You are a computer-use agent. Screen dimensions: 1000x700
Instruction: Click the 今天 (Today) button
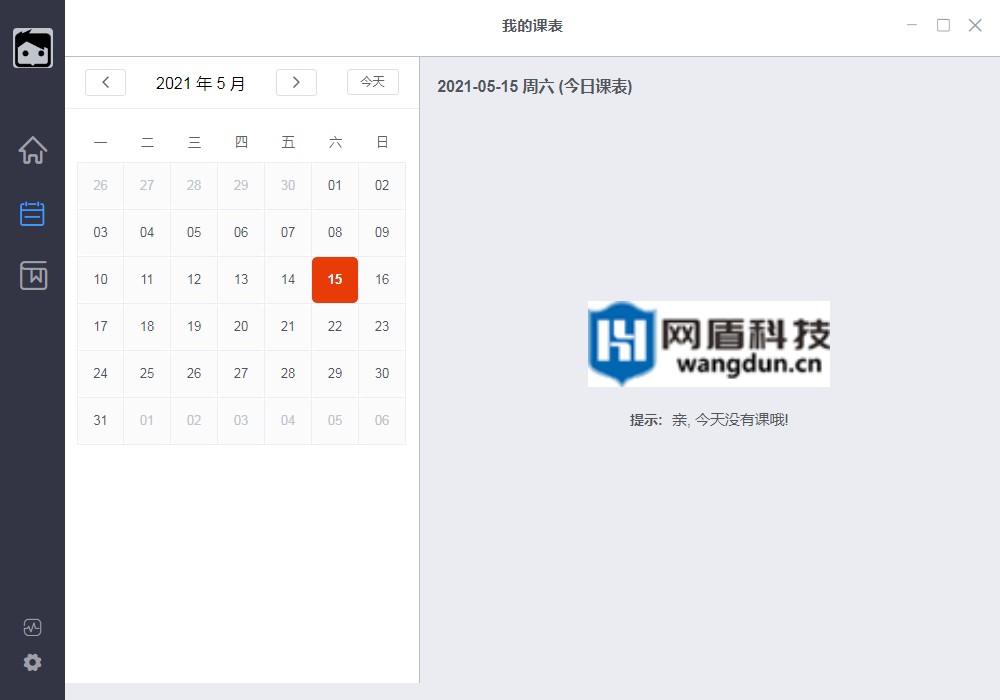click(x=372, y=82)
